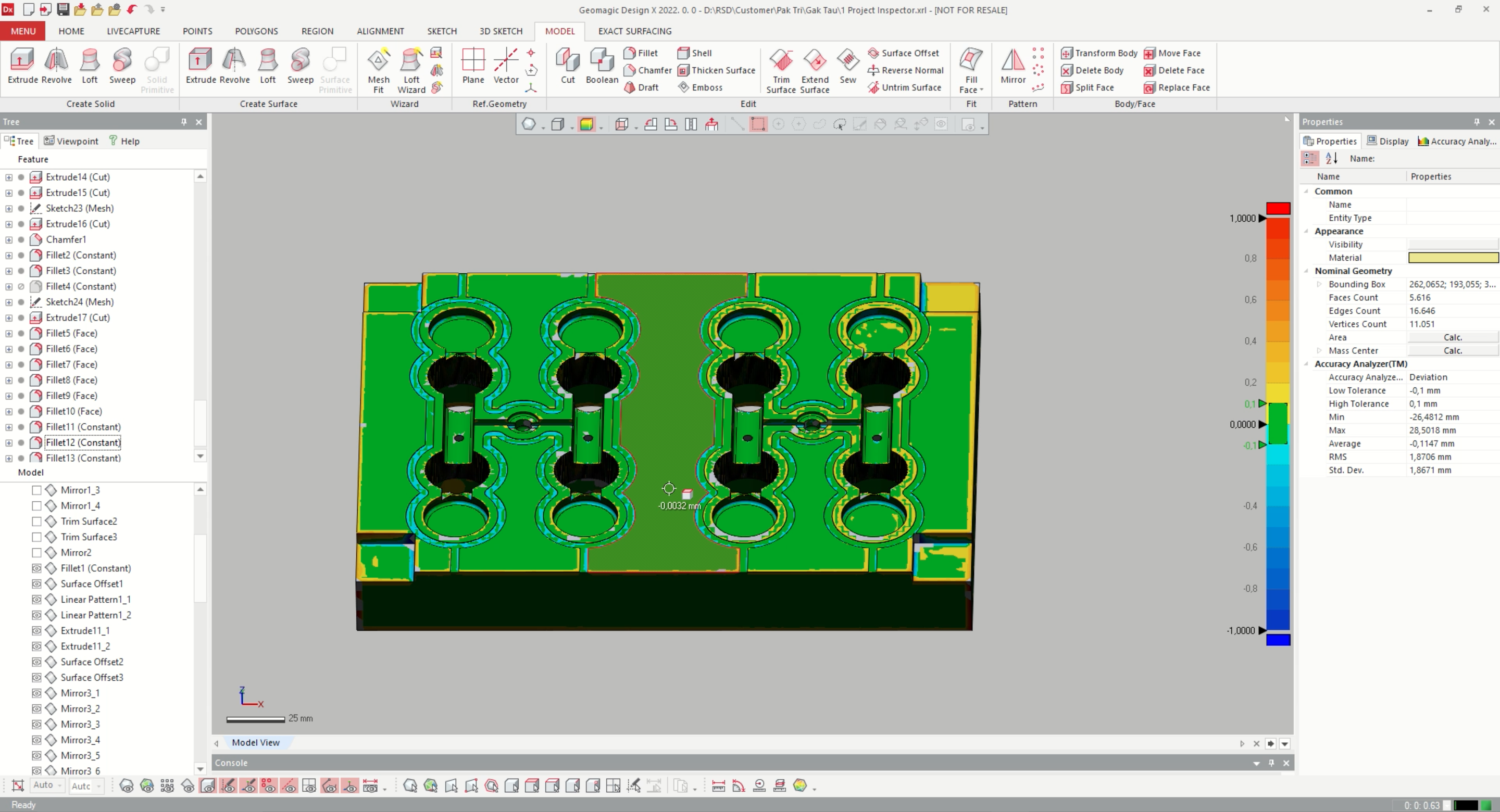This screenshot has width=1500, height=812.
Task: Select the Delete Face tool
Action: [1174, 70]
